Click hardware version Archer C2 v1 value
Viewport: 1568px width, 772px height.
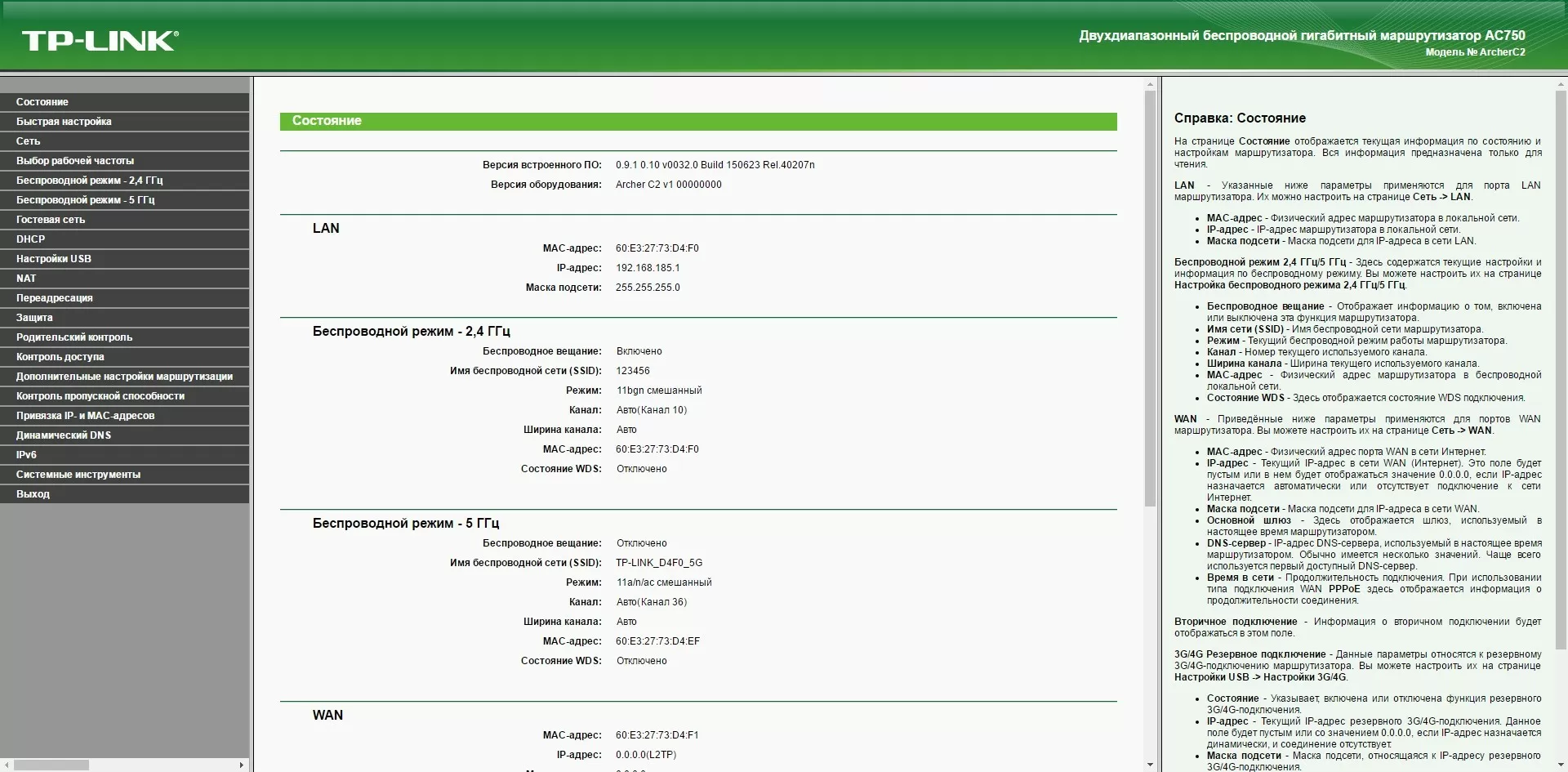click(x=668, y=185)
